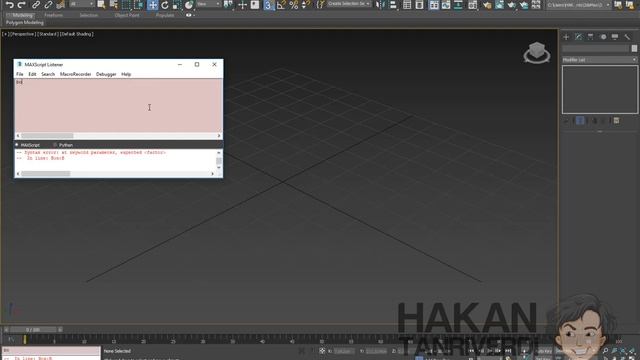Switch to the Freeform ribbon tab
The height and width of the screenshot is (360, 640).
pyautogui.click(x=53, y=15)
